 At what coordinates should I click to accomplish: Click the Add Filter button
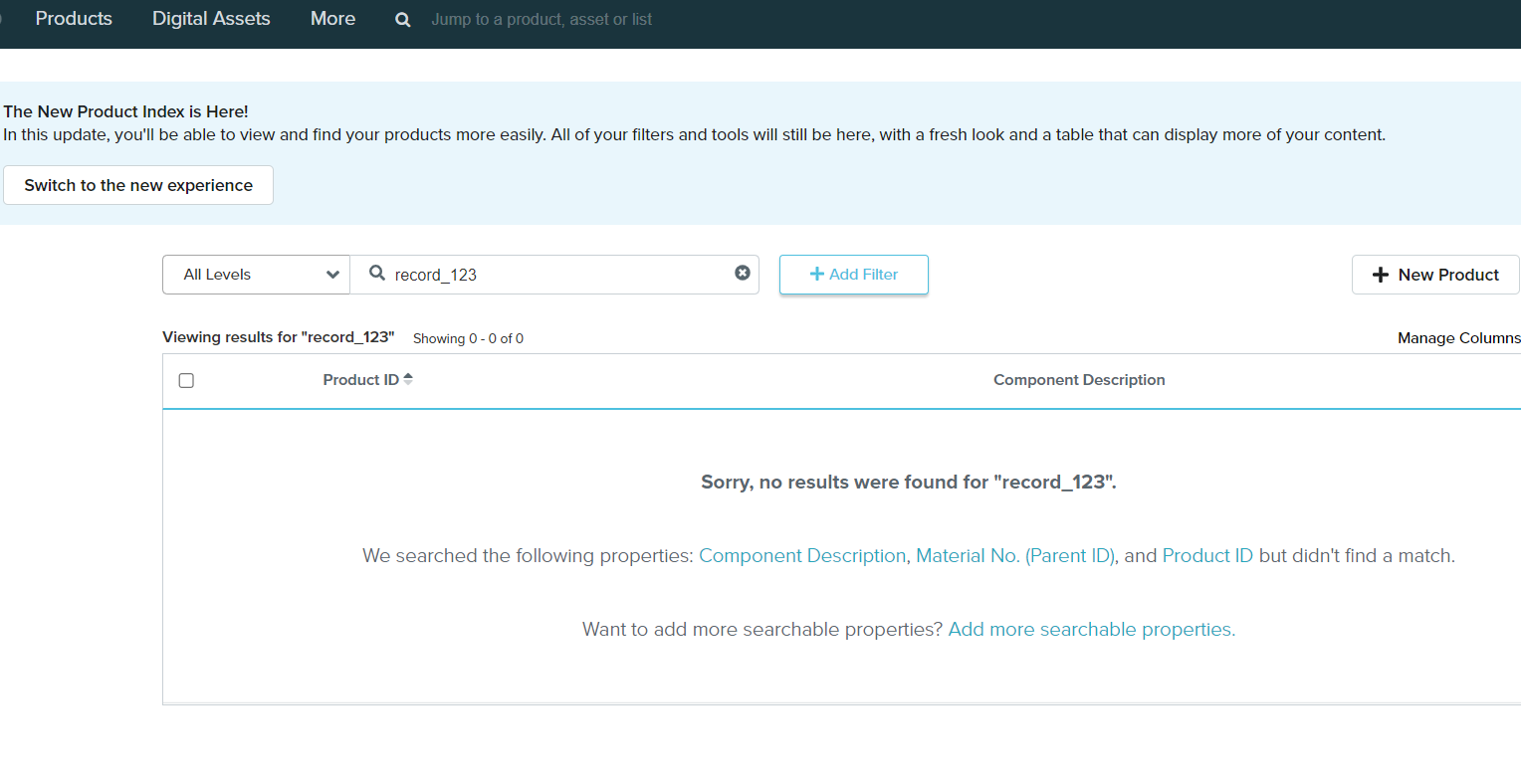tap(853, 275)
